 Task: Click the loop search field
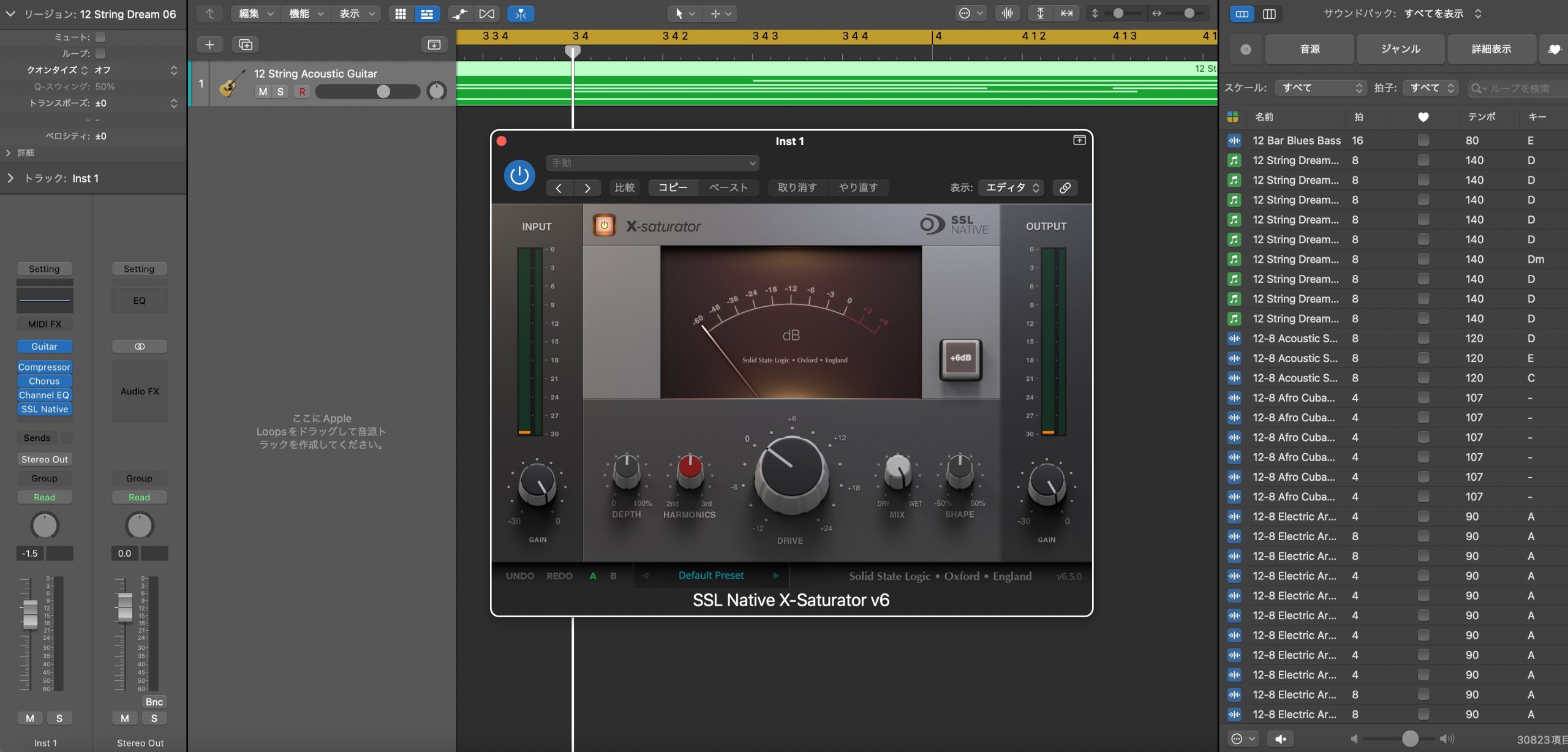point(1517,88)
